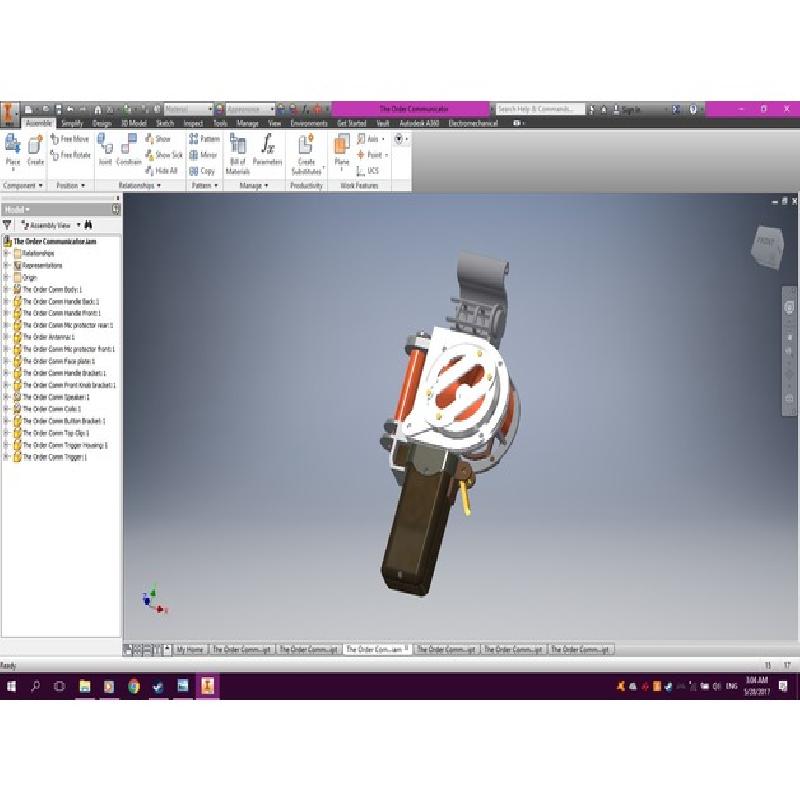The height and width of the screenshot is (800, 800).
Task: Select the Mirror components tool
Action: pos(203,155)
